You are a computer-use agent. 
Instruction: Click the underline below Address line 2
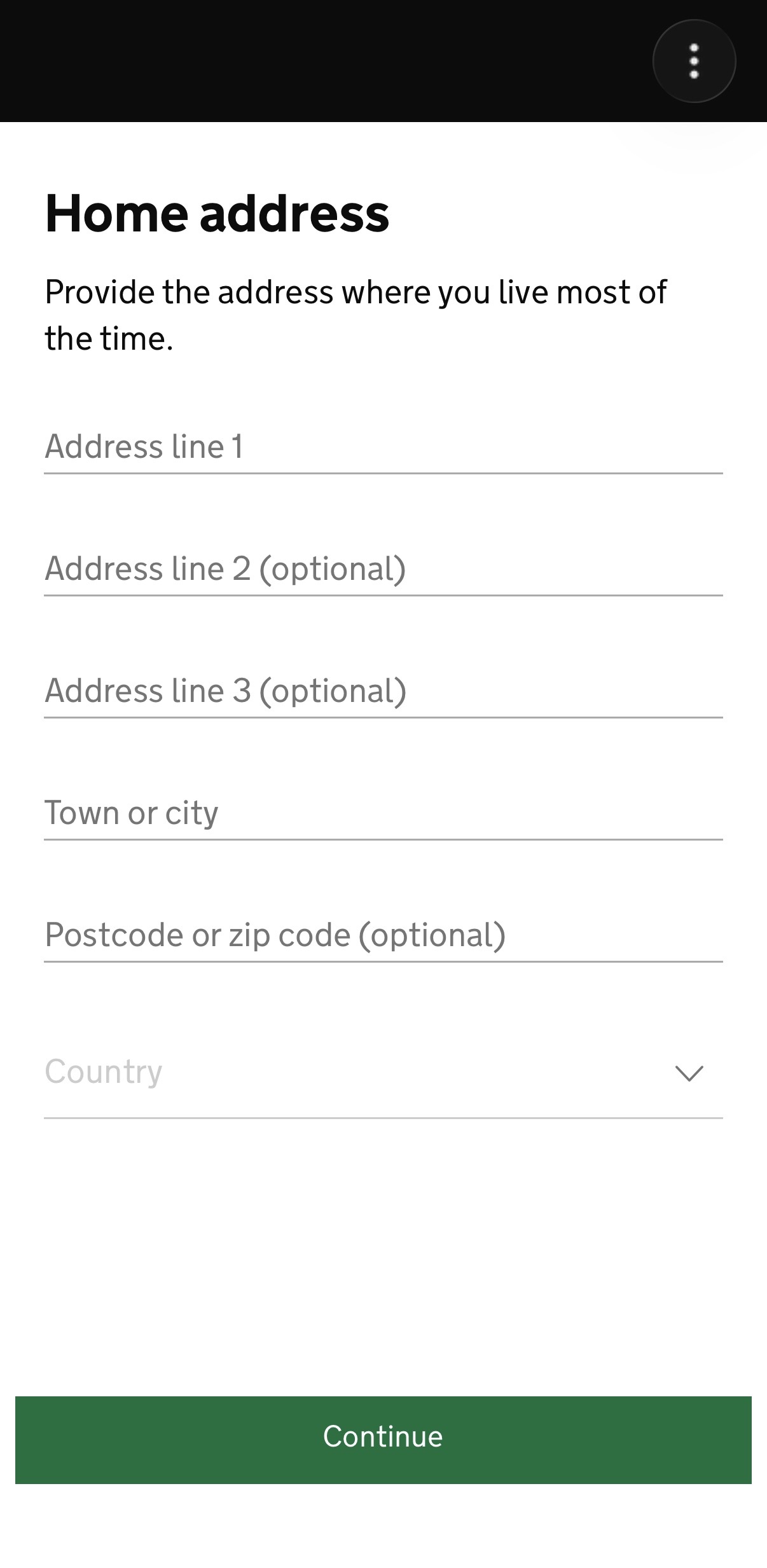(383, 595)
